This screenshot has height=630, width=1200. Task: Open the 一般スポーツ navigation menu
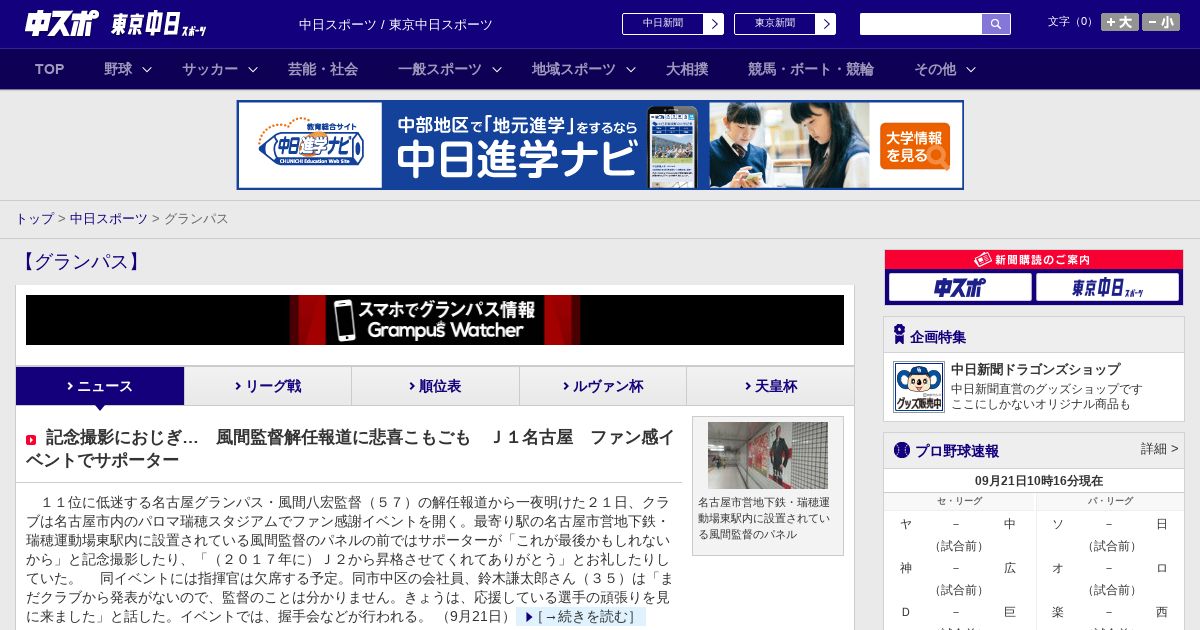point(440,69)
